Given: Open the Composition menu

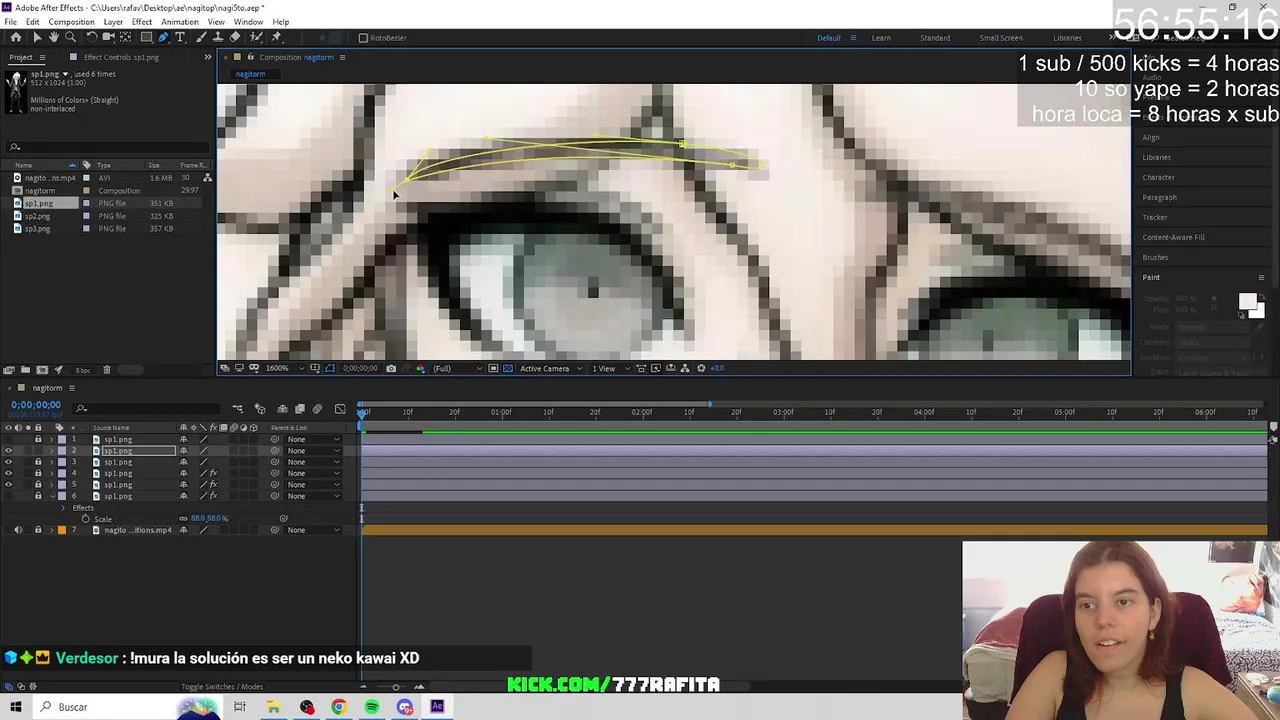Looking at the screenshot, I should 71,22.
